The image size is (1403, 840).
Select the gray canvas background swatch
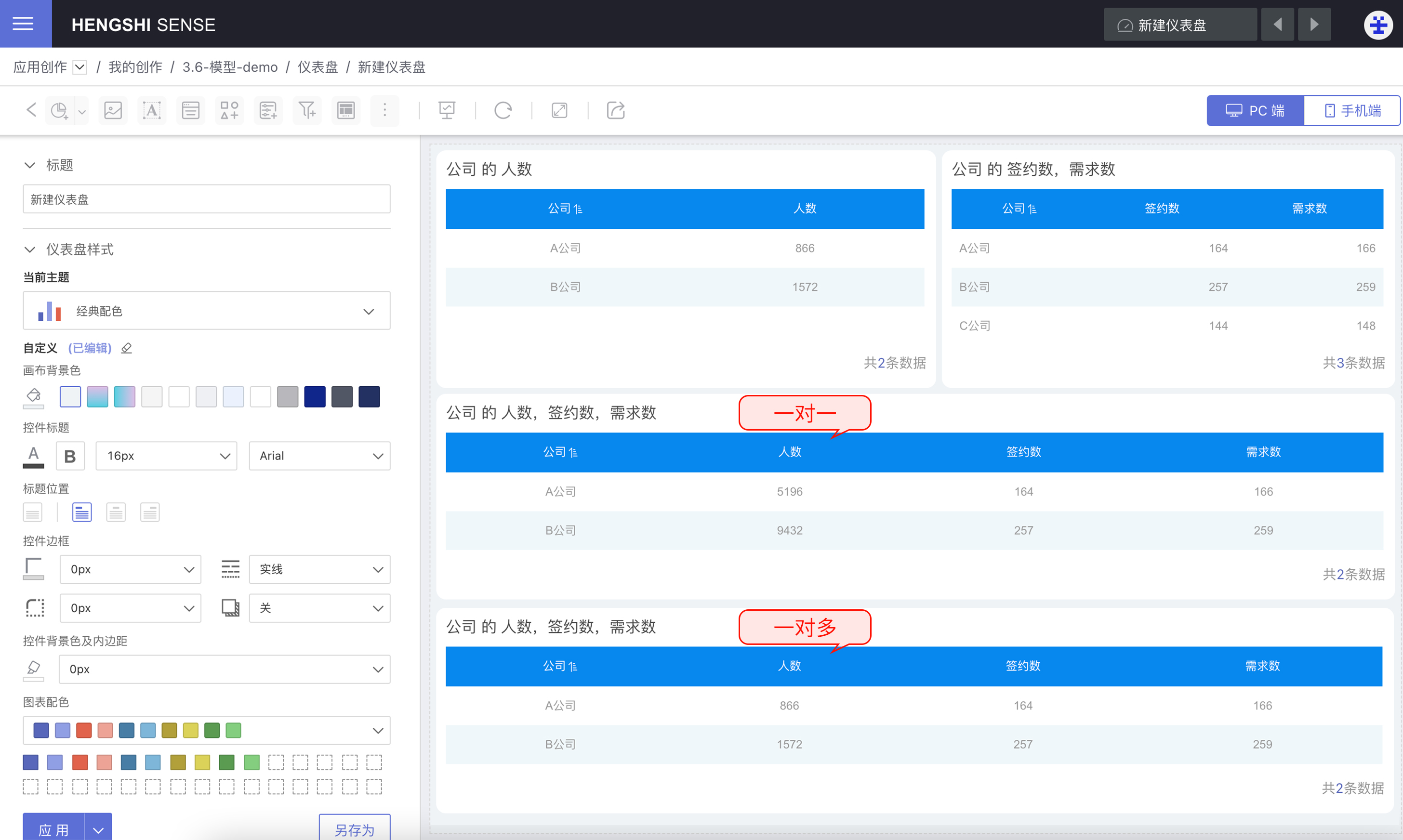[288, 397]
